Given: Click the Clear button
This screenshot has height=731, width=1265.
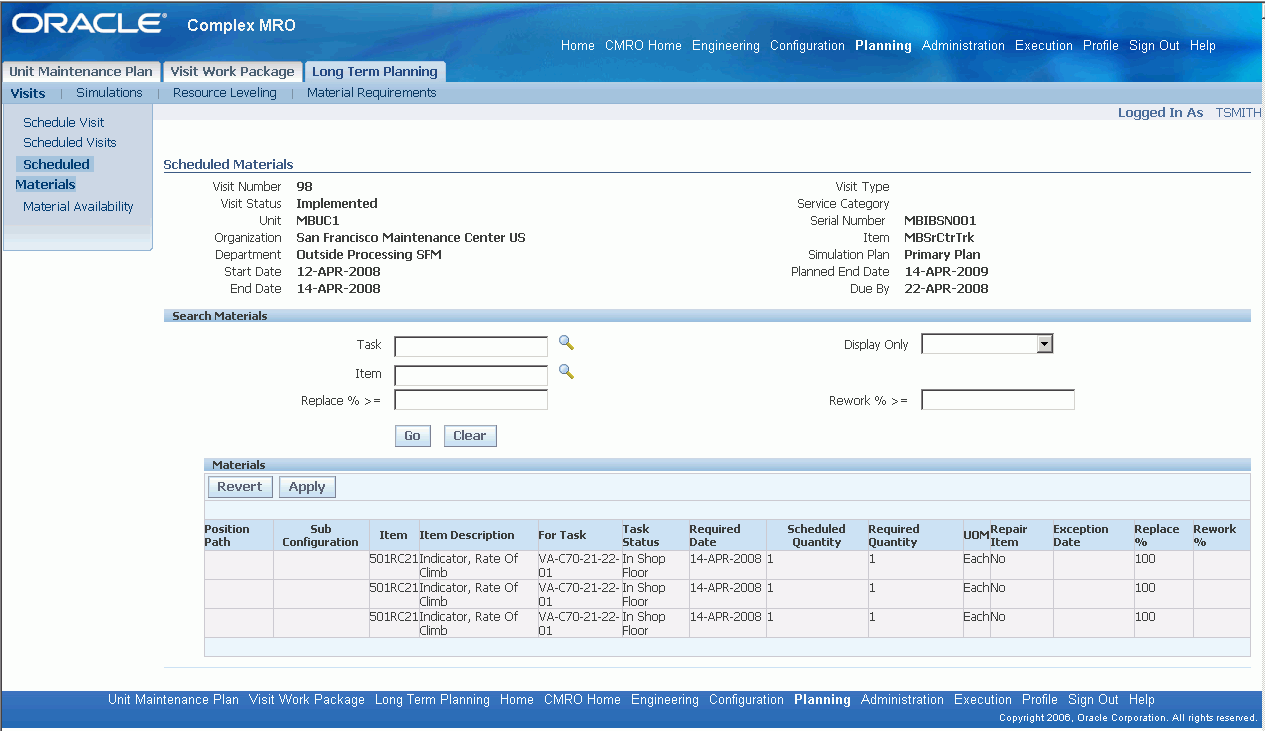Looking at the screenshot, I should (x=469, y=436).
